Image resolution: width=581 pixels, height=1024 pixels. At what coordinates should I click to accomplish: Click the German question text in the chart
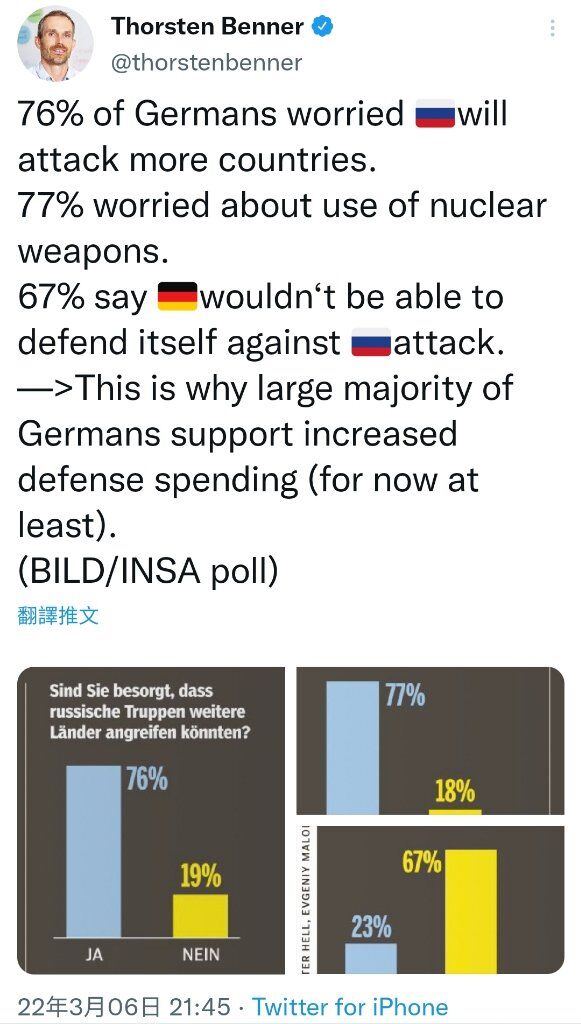click(149, 712)
